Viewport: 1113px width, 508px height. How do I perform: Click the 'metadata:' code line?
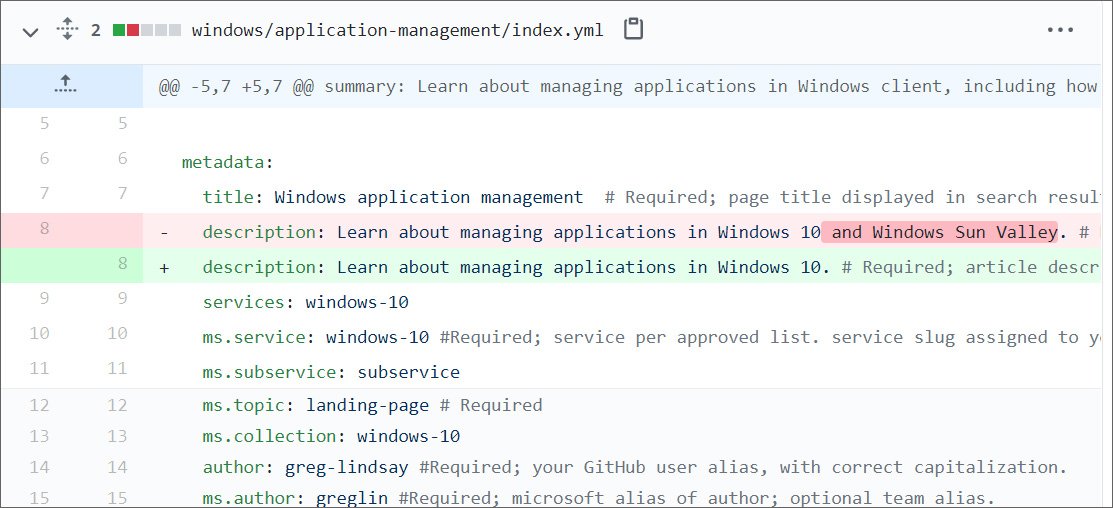(x=227, y=162)
